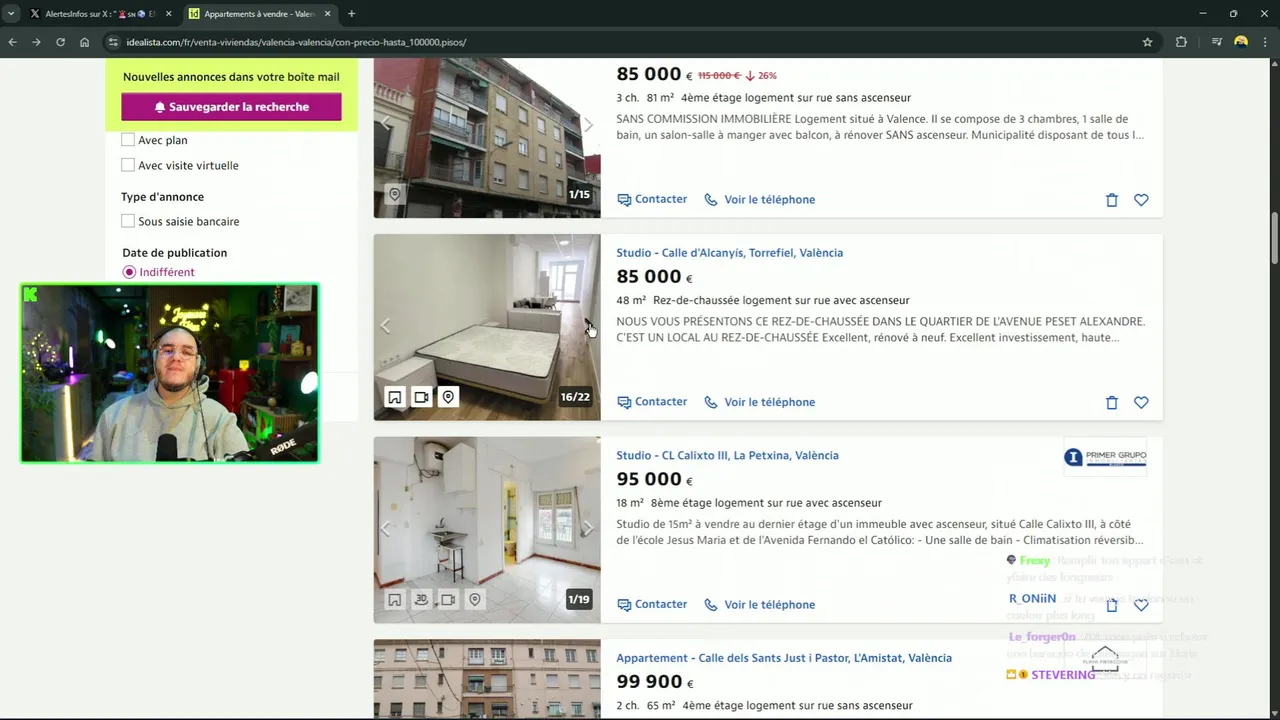Click 'Voir le téléphone' for Calle d'Alcanyís studio

click(760, 402)
